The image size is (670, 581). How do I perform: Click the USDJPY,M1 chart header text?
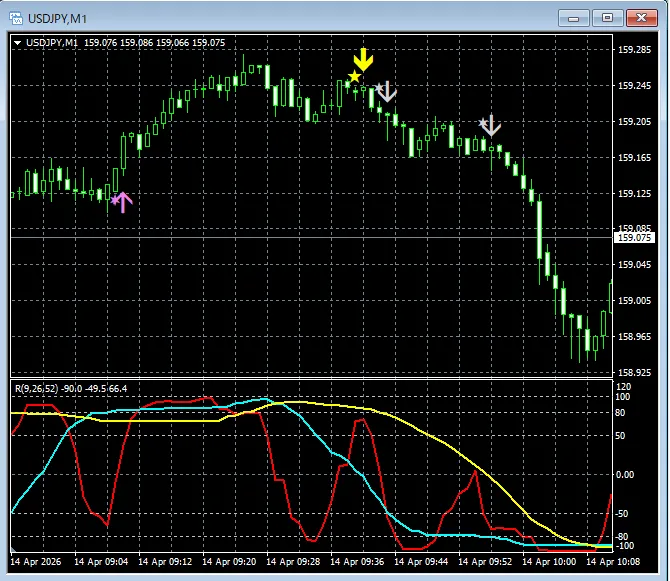[52, 43]
